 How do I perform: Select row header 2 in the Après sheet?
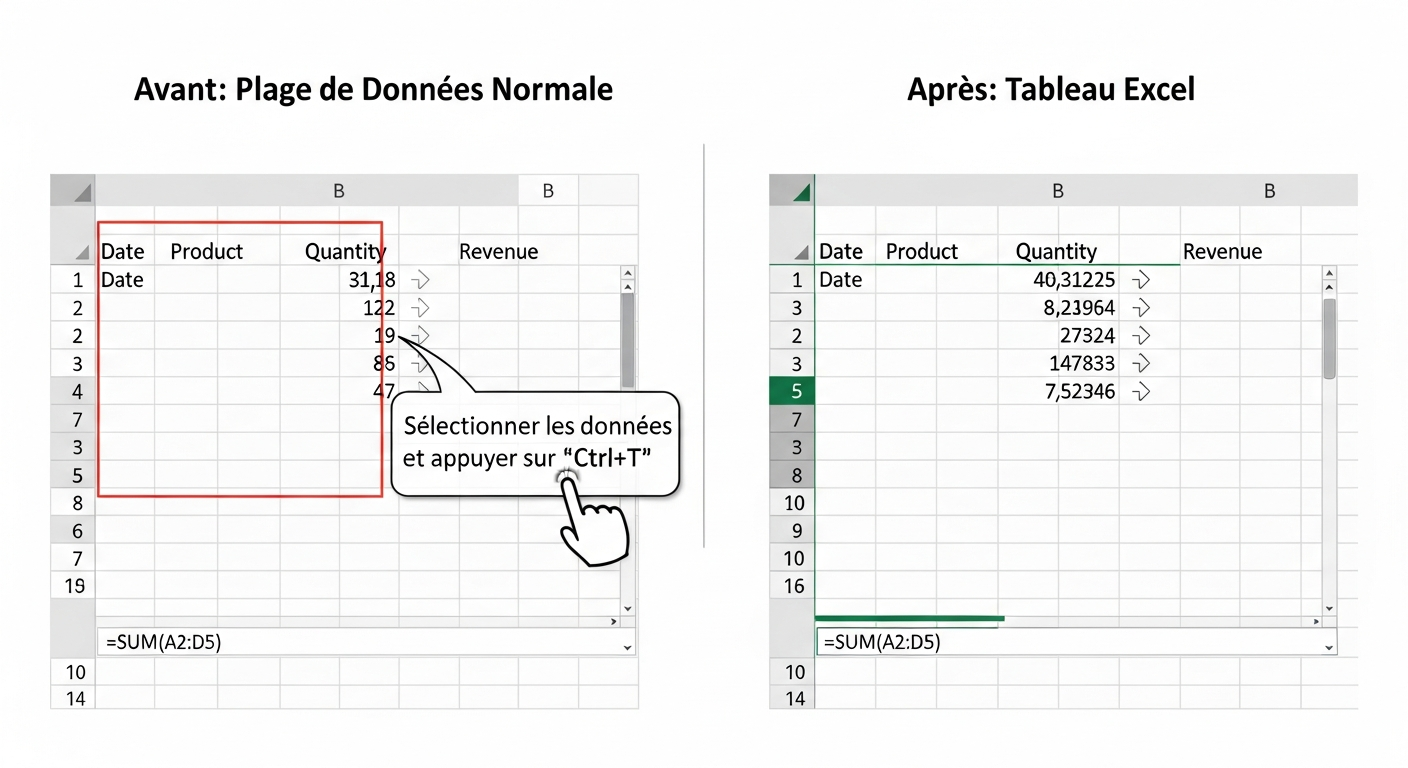[792, 336]
